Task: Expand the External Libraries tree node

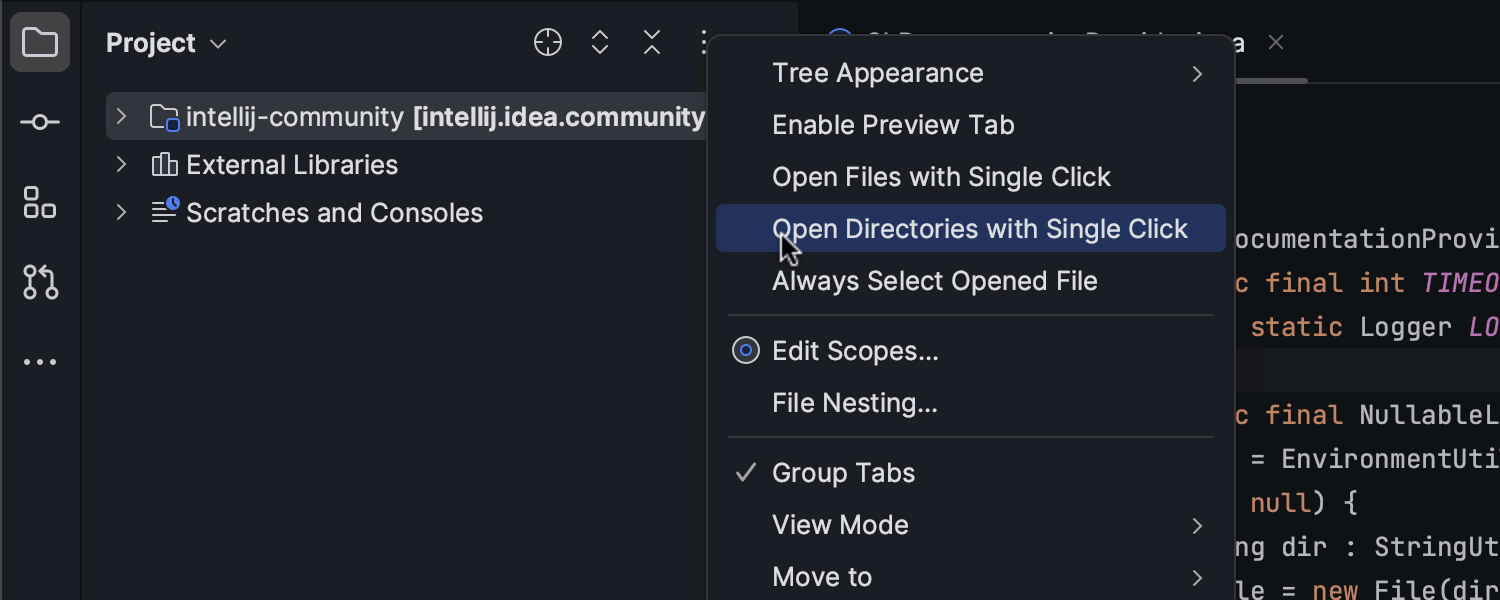Action: pos(121,165)
